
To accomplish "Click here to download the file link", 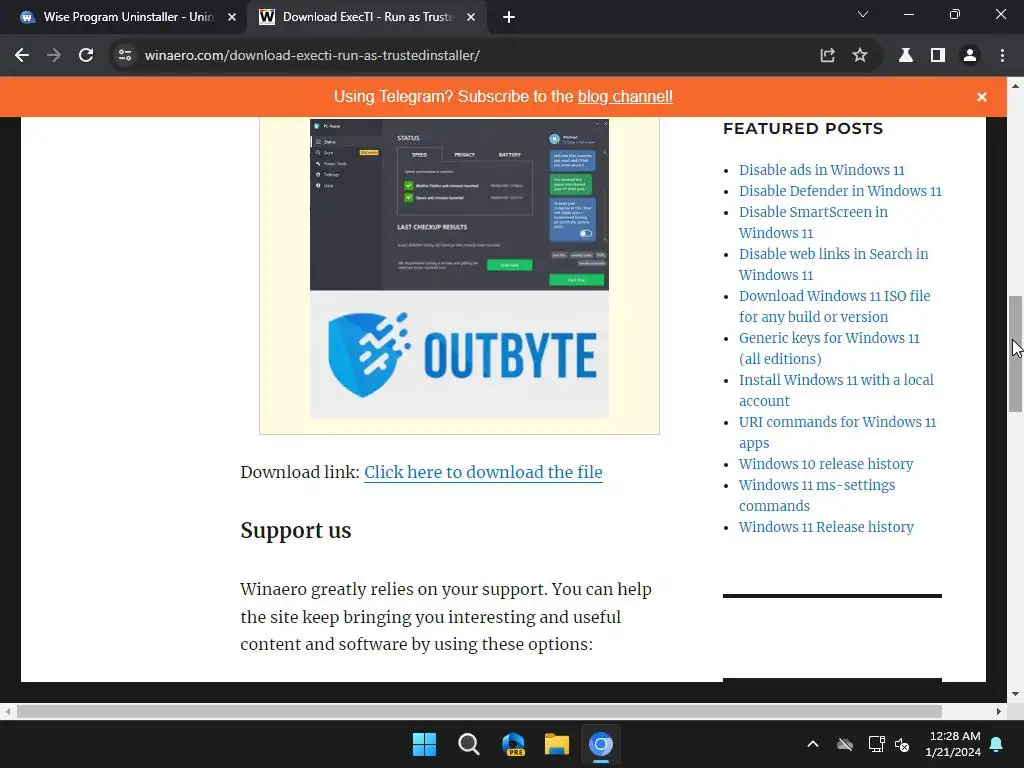I will tap(483, 472).
